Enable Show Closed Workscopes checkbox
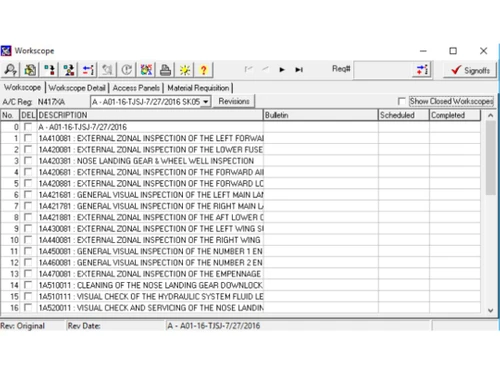 point(402,101)
